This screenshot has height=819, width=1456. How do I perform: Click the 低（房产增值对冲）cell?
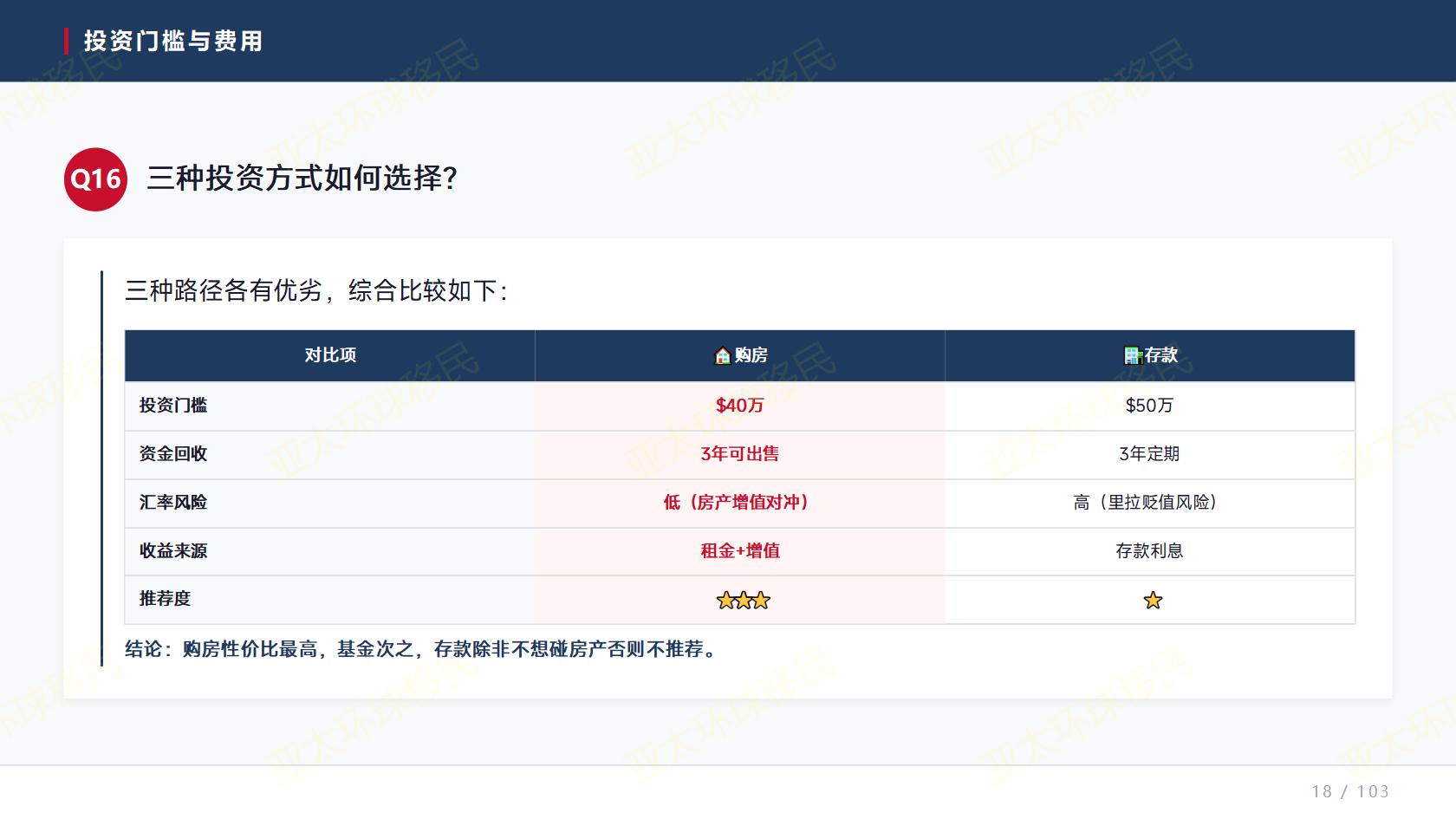pos(739,503)
